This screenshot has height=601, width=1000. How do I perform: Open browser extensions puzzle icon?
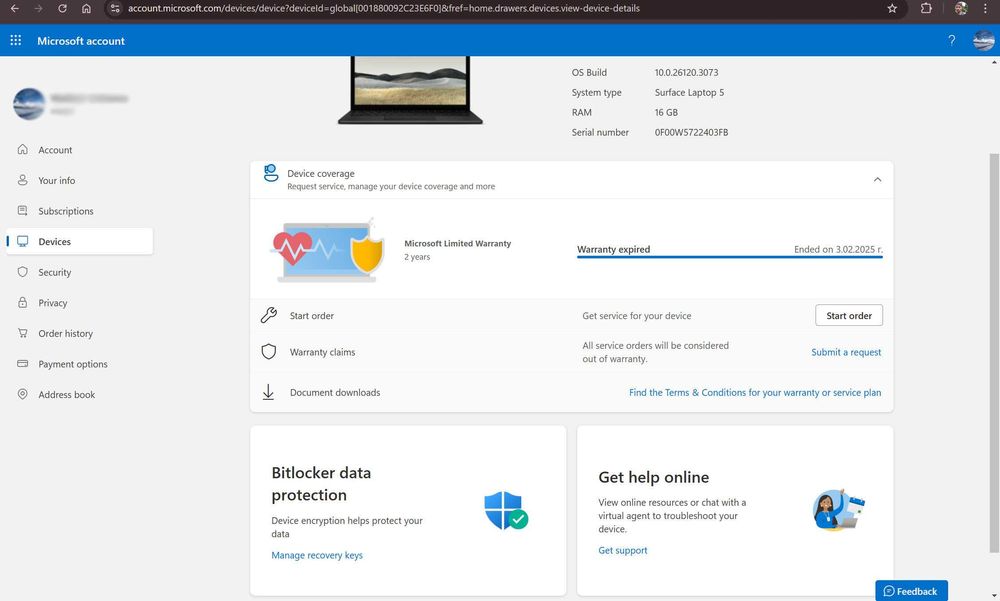click(926, 8)
